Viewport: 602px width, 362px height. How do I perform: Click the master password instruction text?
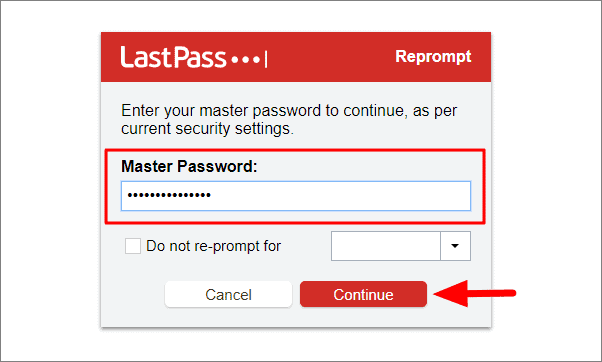pos(289,119)
